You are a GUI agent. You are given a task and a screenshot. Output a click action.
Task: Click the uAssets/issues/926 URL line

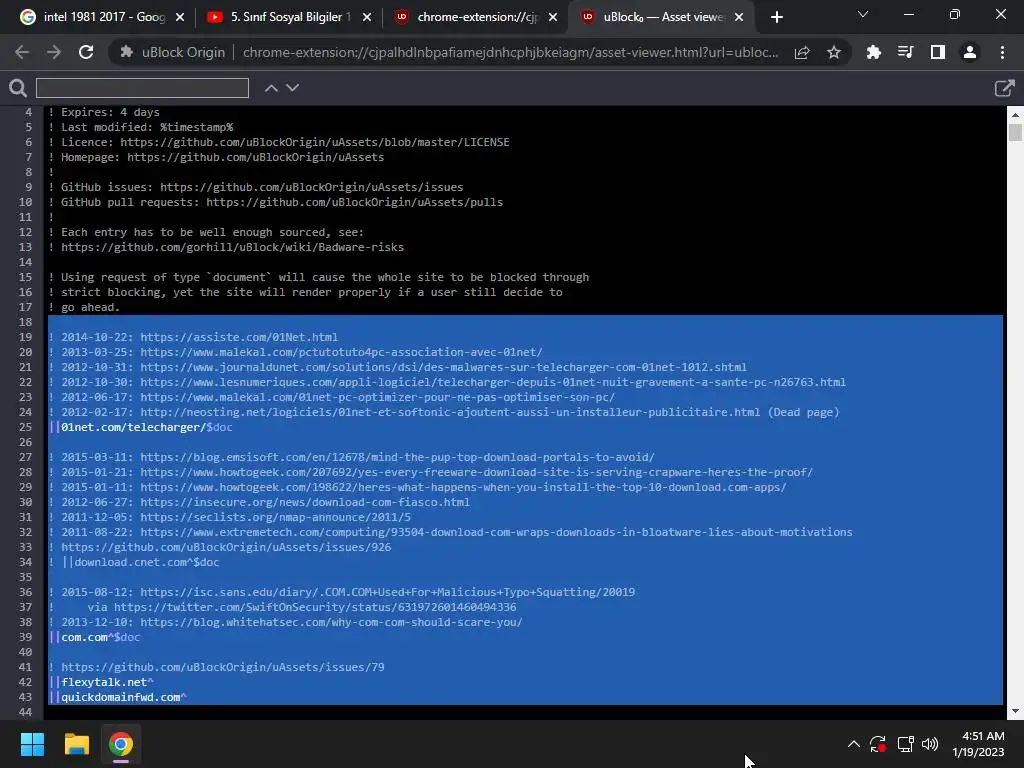219,547
